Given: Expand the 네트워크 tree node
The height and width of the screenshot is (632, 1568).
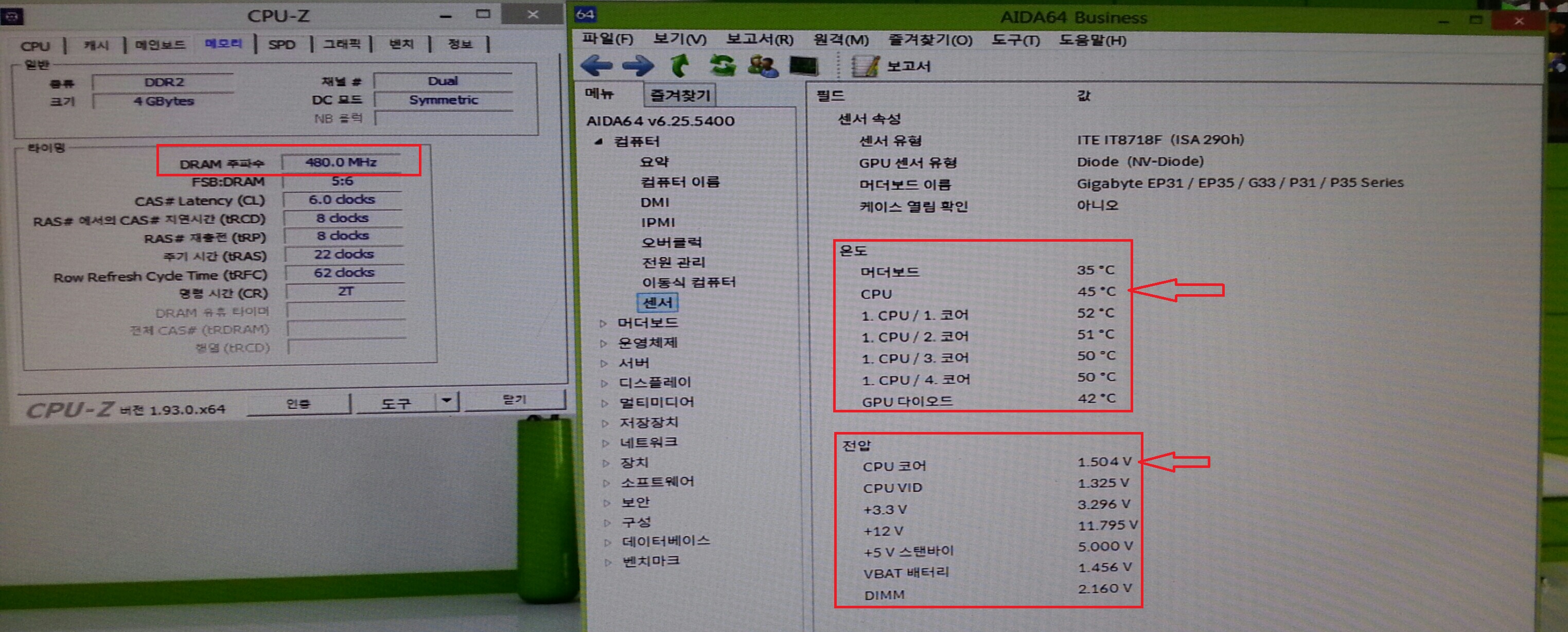Looking at the screenshot, I should point(606,443).
